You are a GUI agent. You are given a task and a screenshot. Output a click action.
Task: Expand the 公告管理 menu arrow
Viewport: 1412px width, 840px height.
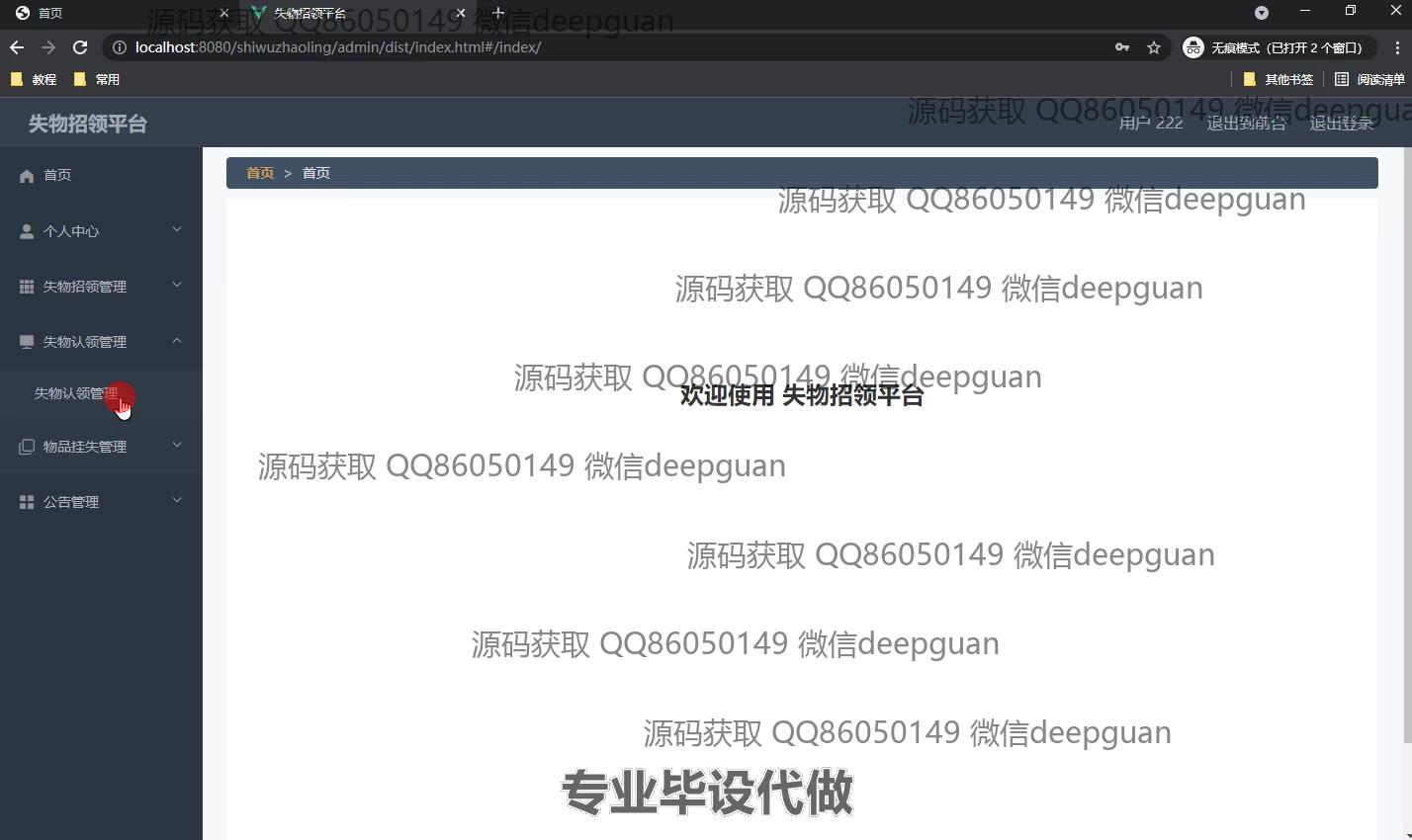pyautogui.click(x=177, y=501)
